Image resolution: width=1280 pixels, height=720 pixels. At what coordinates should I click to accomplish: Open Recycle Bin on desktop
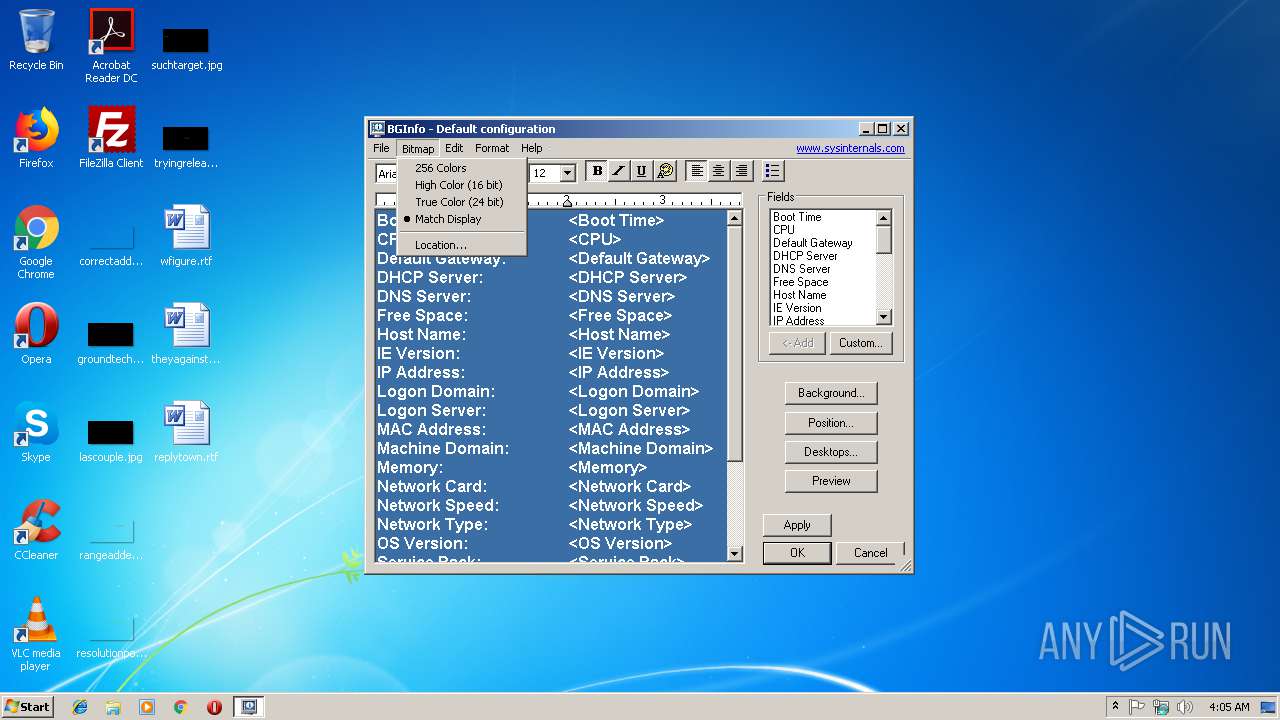click(x=36, y=40)
